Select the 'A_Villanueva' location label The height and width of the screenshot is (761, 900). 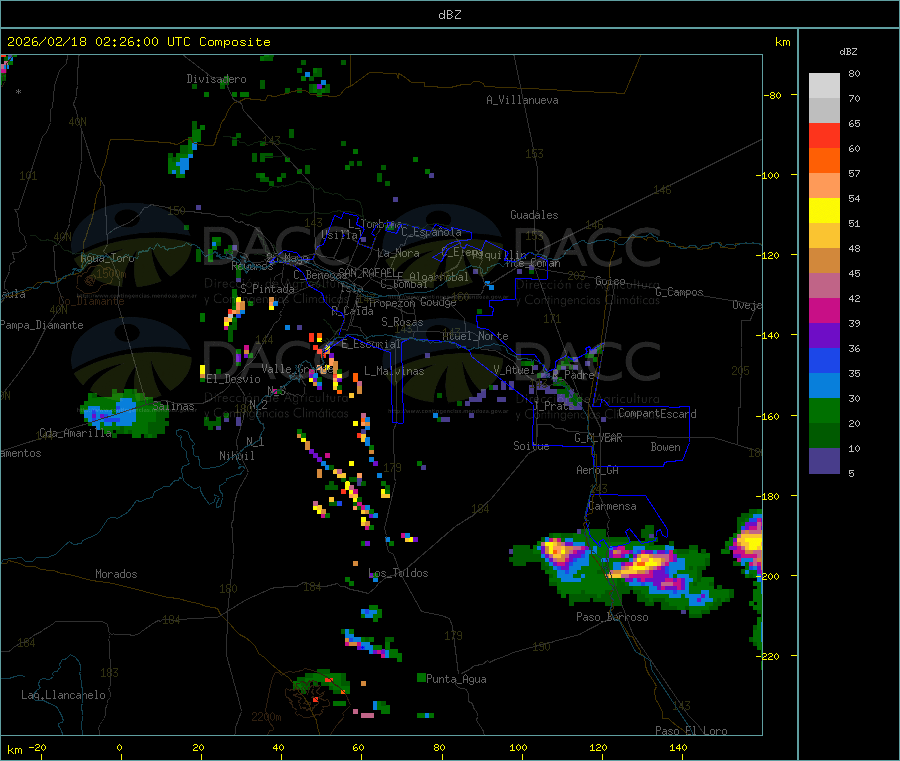click(x=522, y=100)
